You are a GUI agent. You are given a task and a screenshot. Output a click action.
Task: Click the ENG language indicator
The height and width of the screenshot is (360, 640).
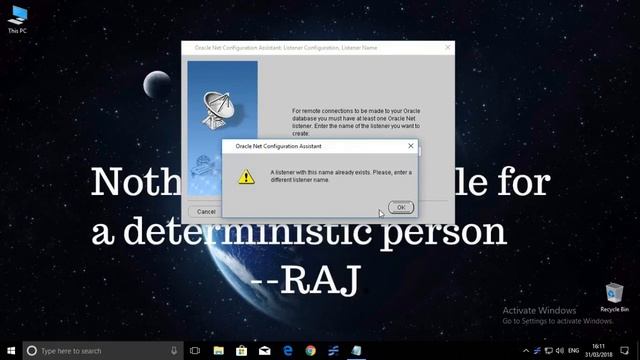573,351
